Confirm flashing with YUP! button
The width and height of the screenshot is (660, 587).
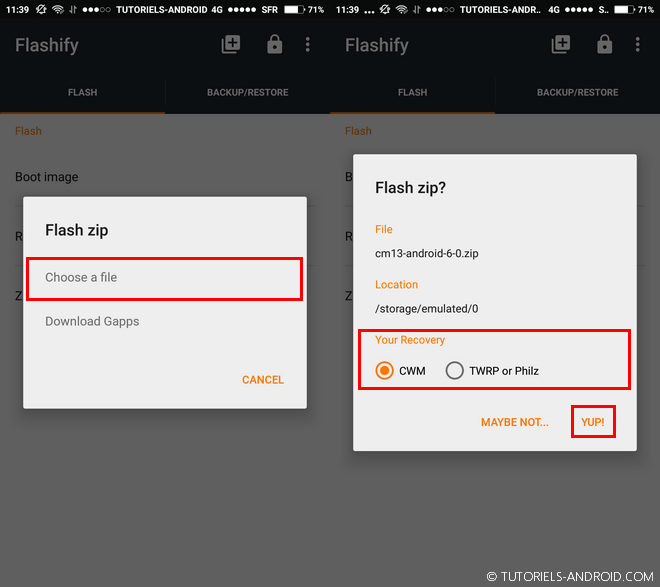[593, 422]
